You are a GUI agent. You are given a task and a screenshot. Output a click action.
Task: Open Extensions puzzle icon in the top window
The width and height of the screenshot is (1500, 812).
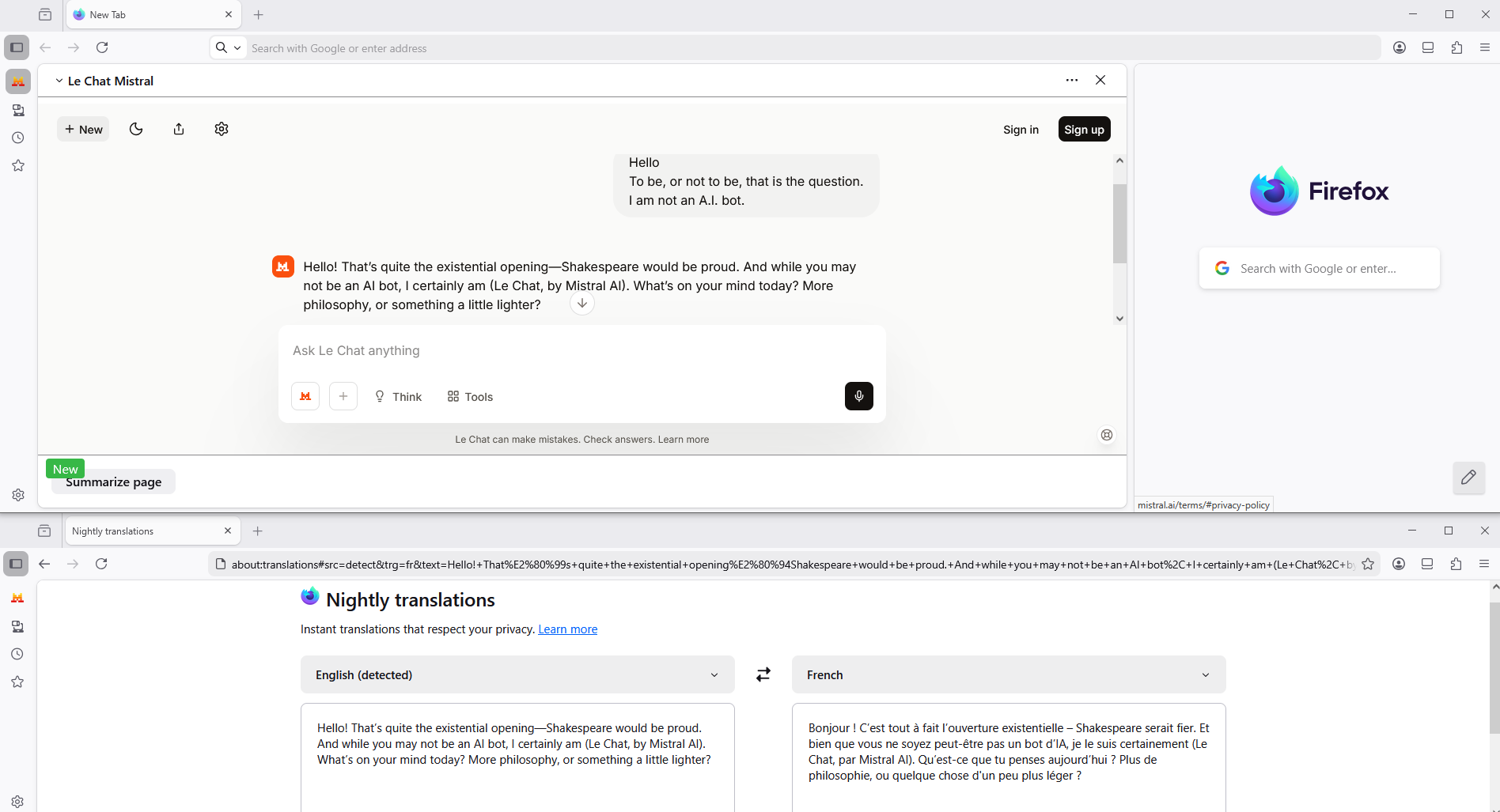1456,47
